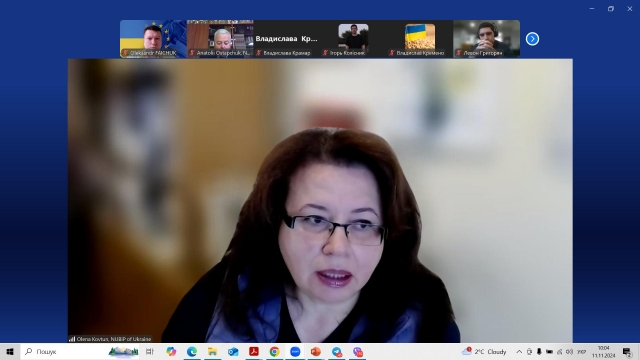Click the Zoom app icon in taskbar
640x360 pixels.
[x=295, y=351]
